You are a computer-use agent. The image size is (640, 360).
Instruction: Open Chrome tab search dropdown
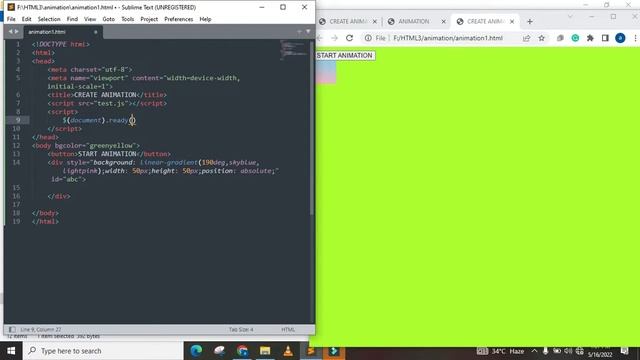click(570, 17)
